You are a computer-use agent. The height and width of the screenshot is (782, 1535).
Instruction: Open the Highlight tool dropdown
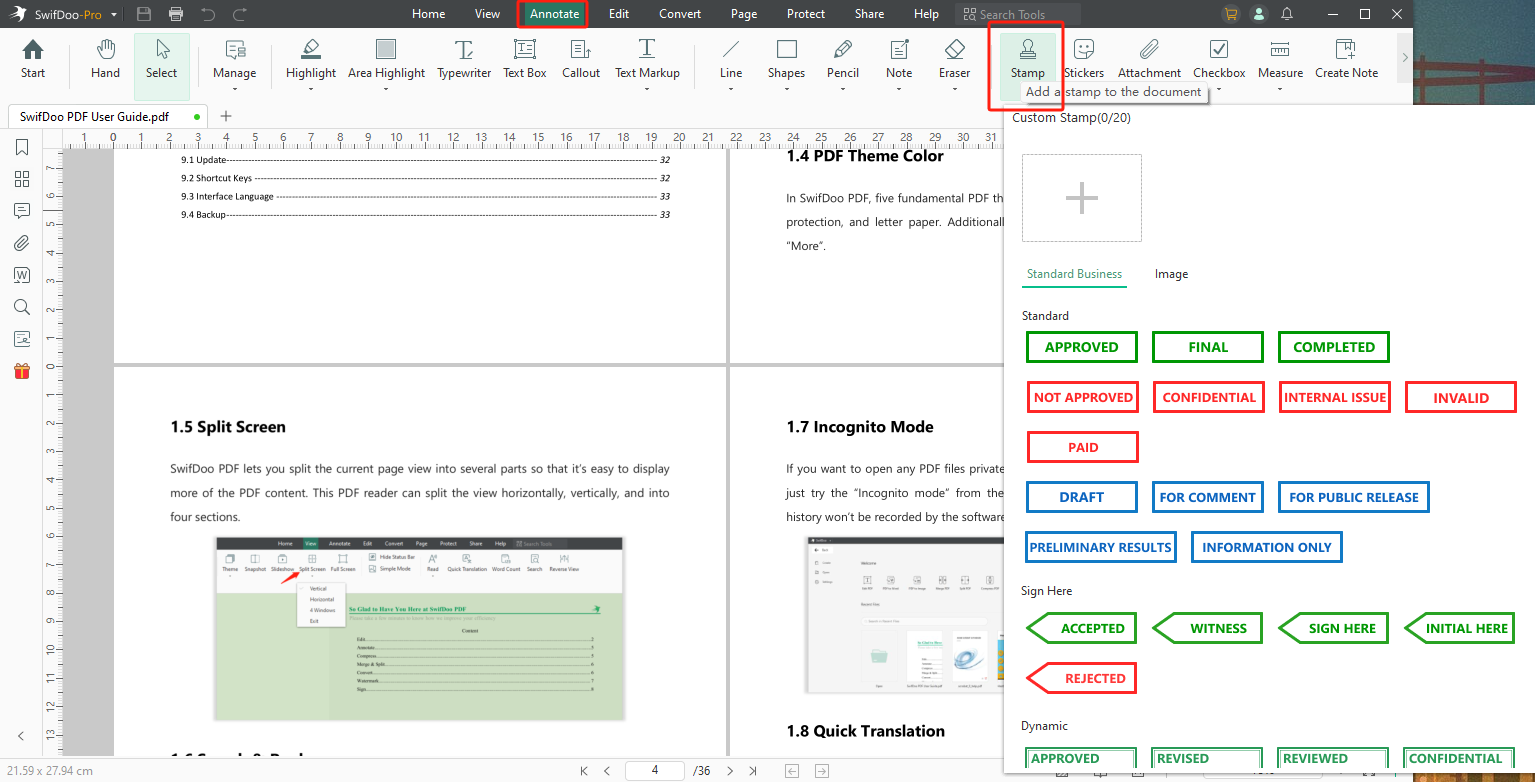[311, 88]
